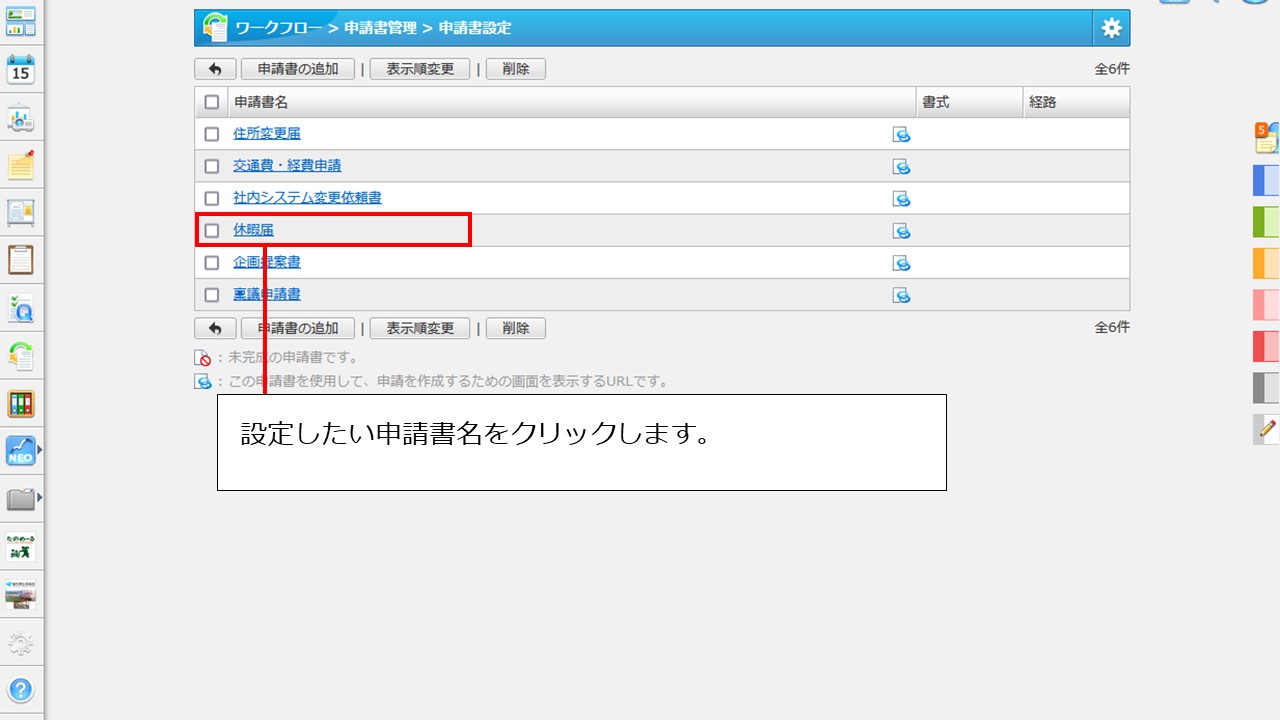This screenshot has height=720, width=1280.
Task: Select the blue color tab on right edge
Action: pyautogui.click(x=1267, y=179)
